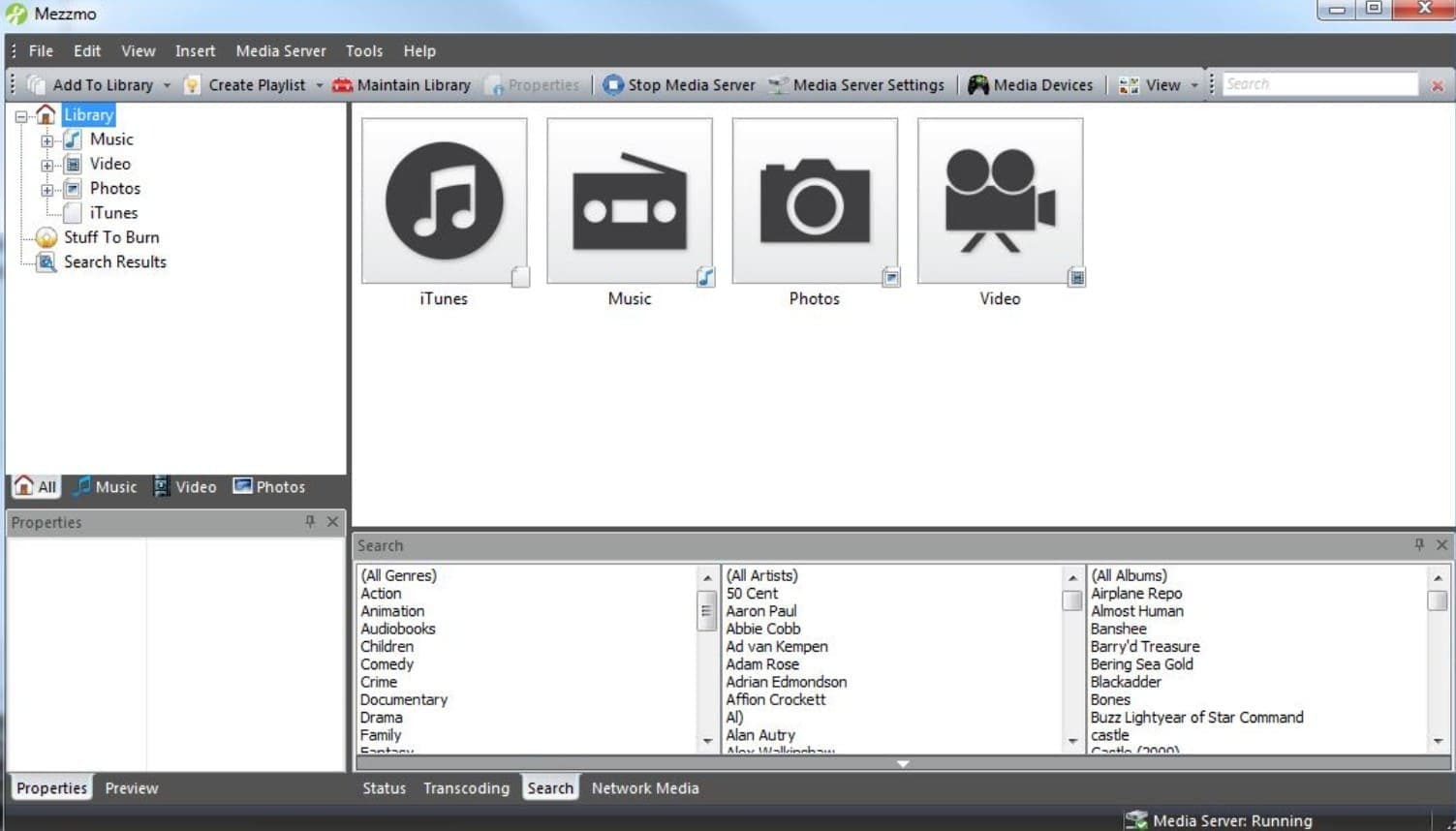This screenshot has height=831, width=1456.
Task: Click the Video film icon in tree
Action: tap(73, 165)
